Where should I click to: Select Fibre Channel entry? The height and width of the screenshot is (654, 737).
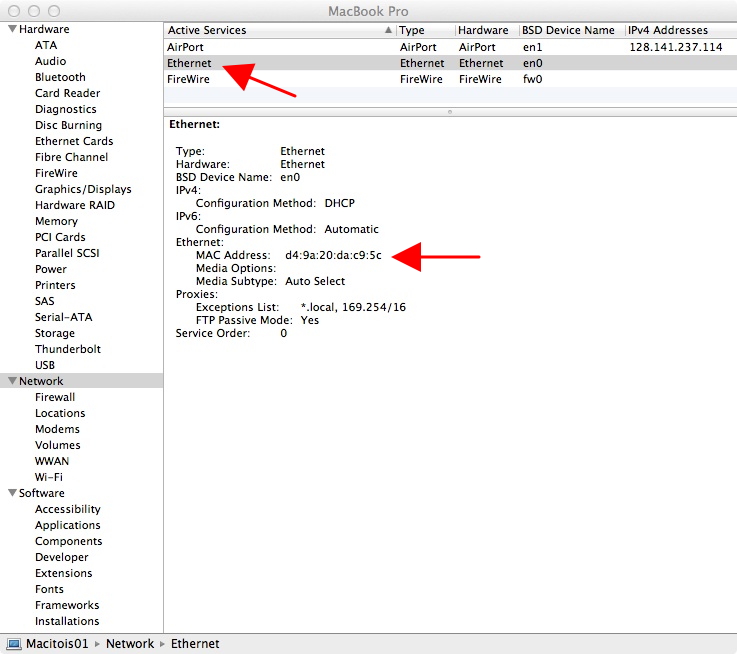71,157
